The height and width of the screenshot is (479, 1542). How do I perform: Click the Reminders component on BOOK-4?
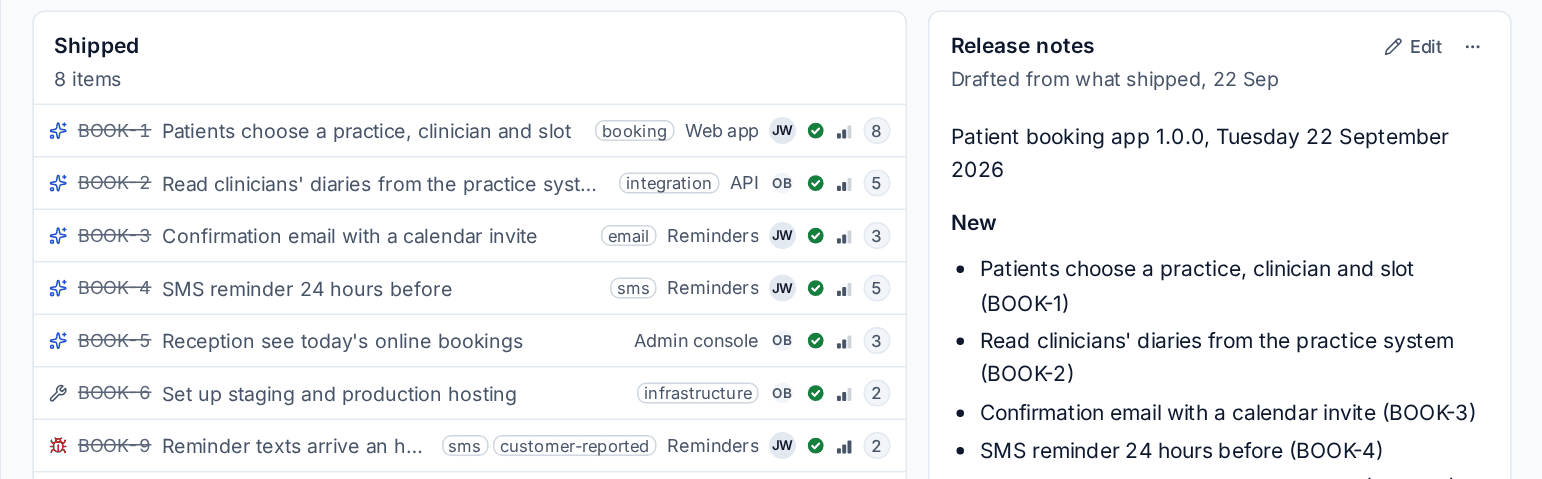coord(713,288)
